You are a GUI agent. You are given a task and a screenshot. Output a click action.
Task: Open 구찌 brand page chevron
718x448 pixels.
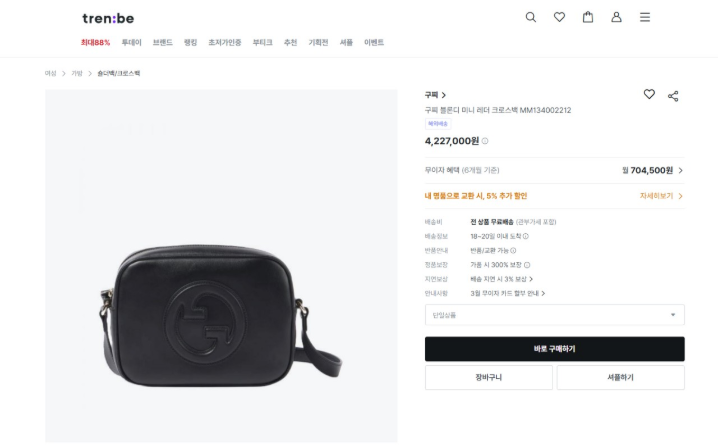tap(443, 95)
